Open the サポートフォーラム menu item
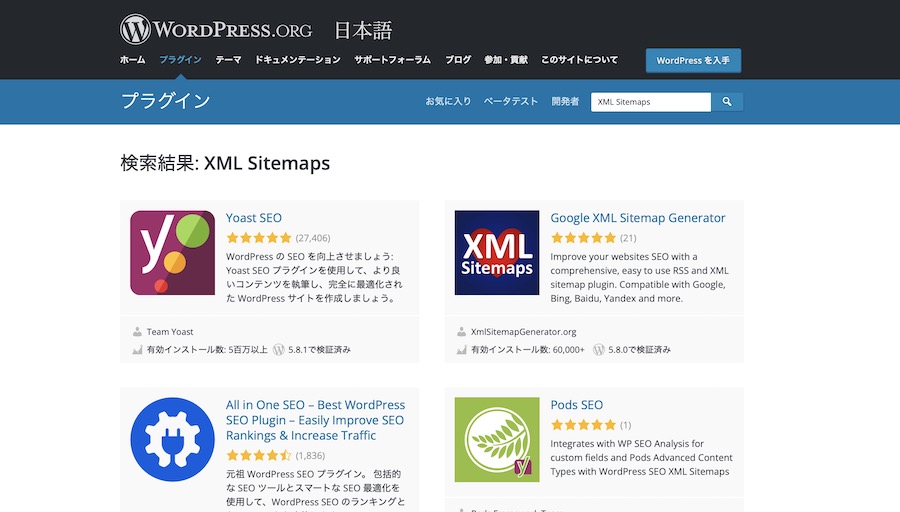This screenshot has width=900, height=512. coord(393,60)
